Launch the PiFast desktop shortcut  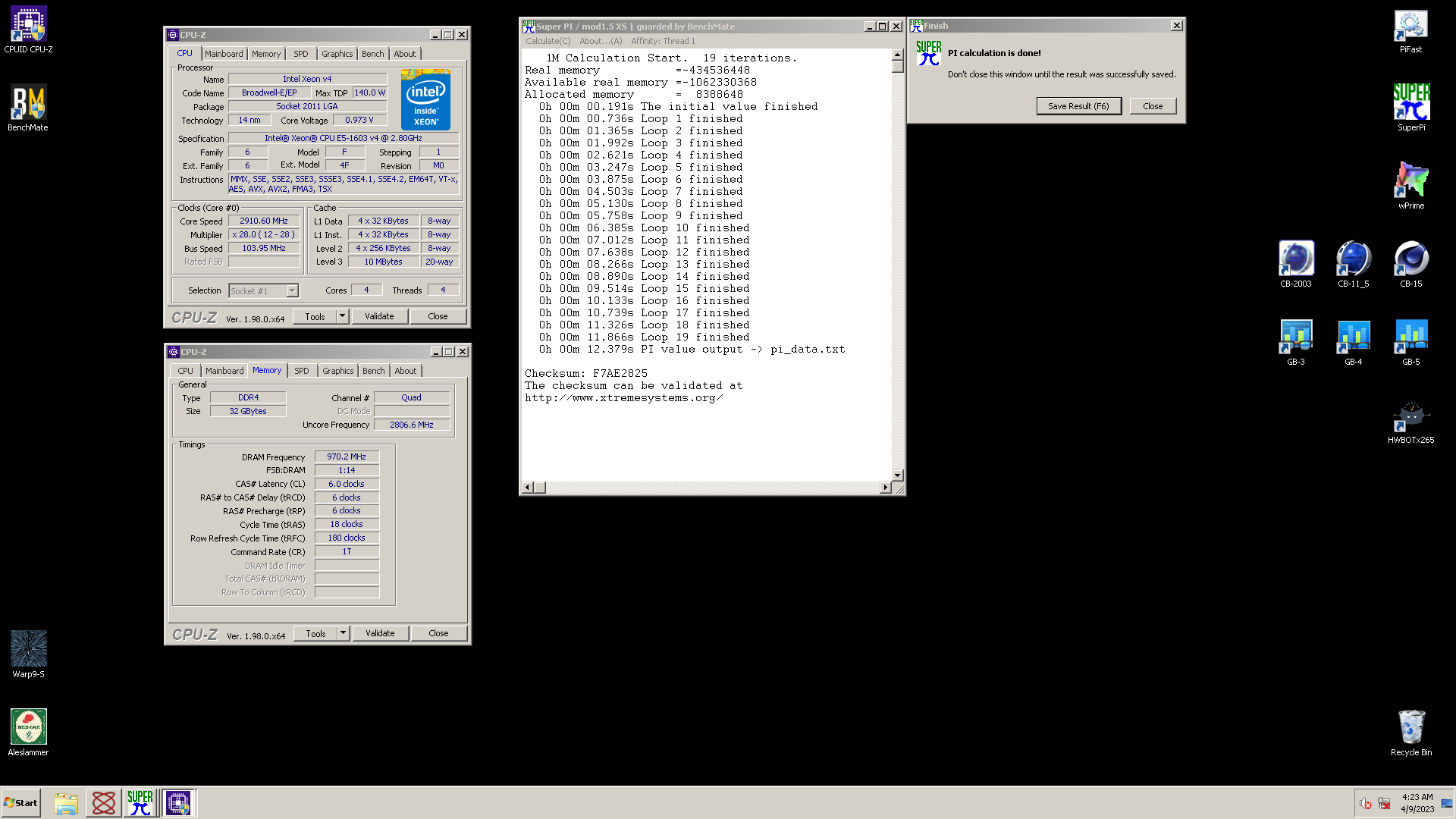tap(1410, 30)
